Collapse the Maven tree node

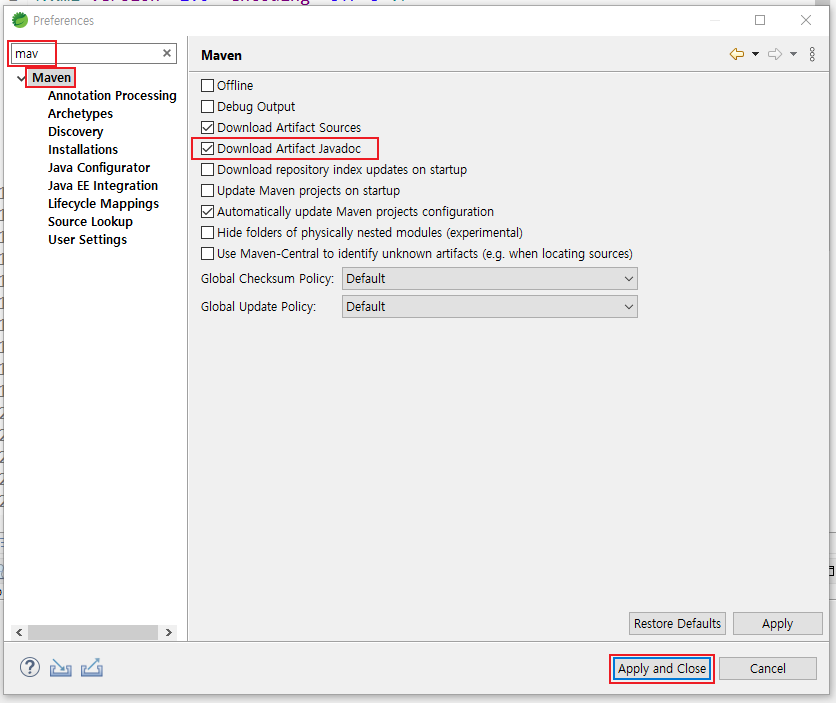[x=21, y=78]
